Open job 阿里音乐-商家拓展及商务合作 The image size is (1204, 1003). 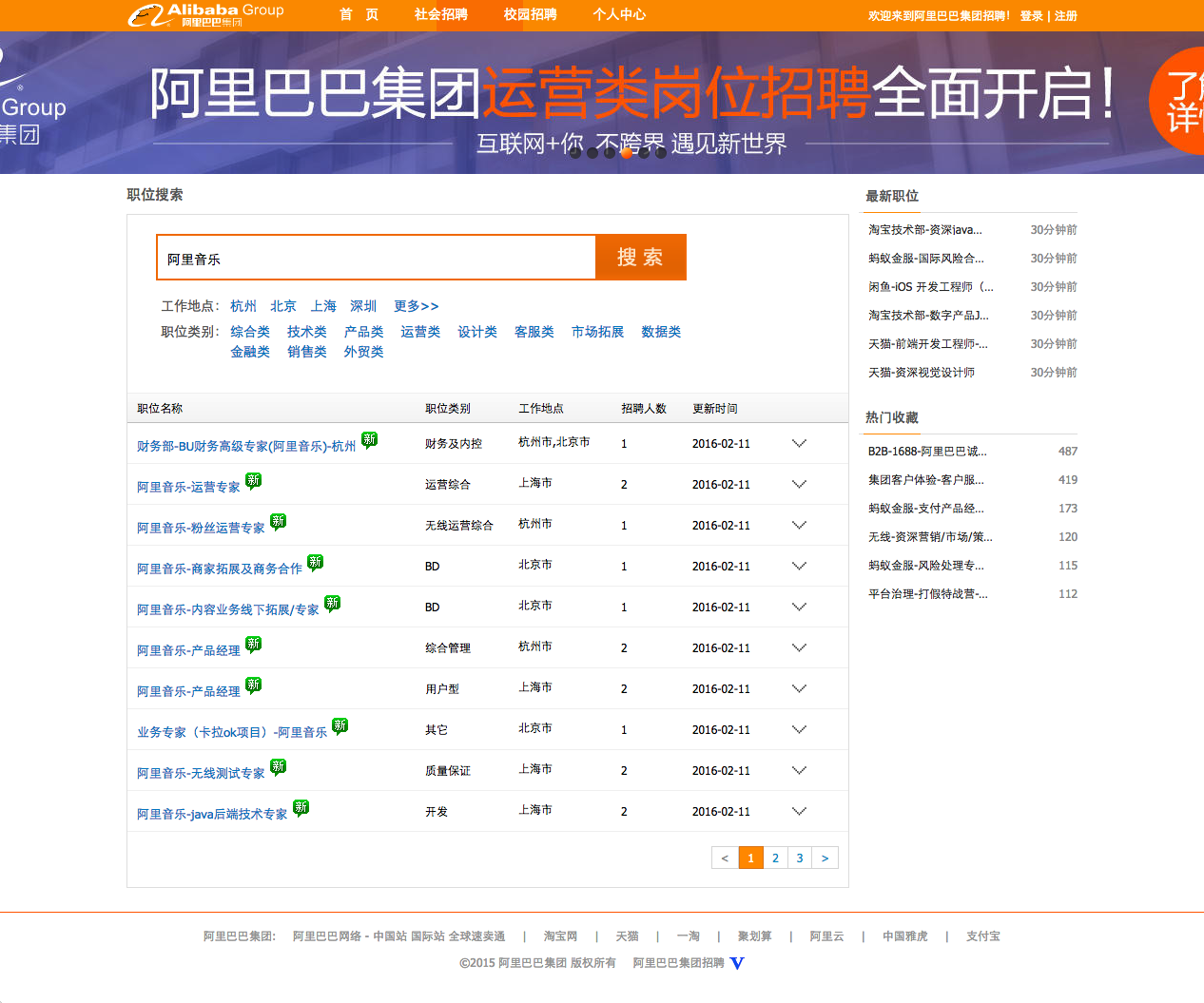click(220, 569)
